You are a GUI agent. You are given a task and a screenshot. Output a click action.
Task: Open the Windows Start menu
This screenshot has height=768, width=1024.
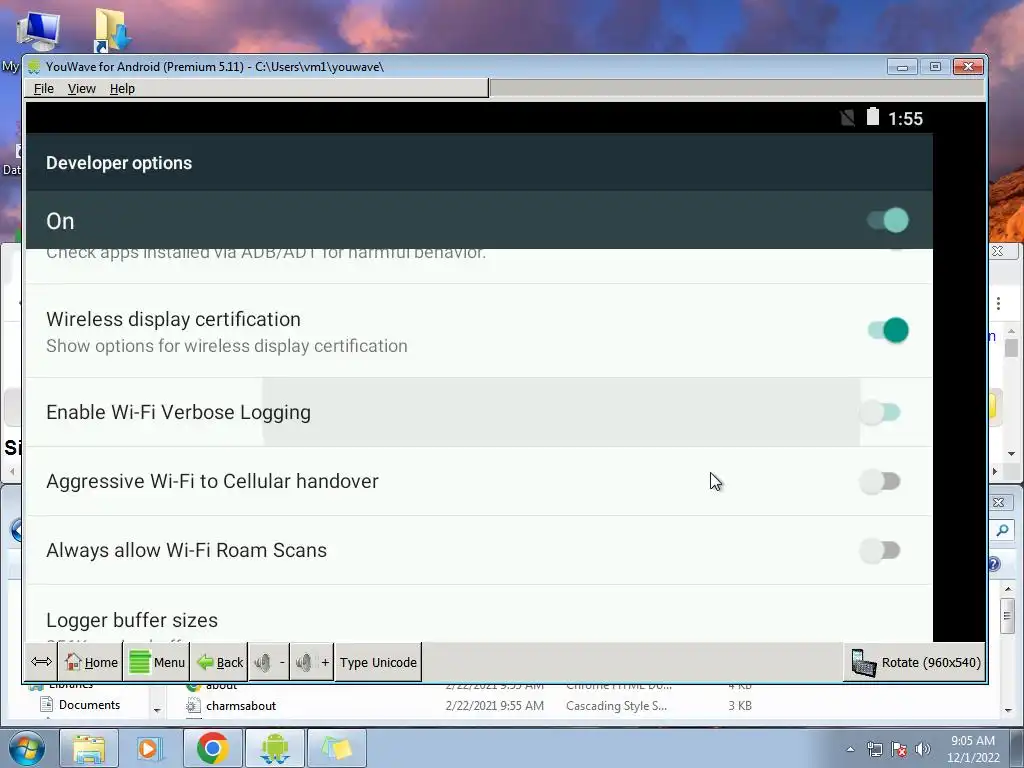[27, 748]
